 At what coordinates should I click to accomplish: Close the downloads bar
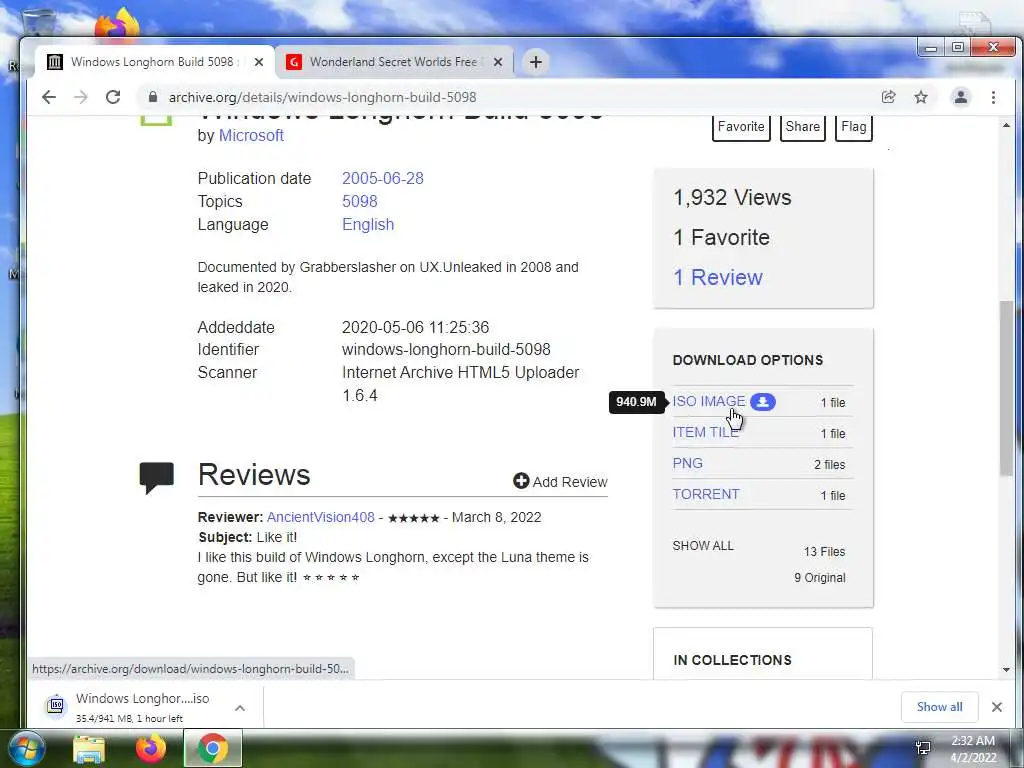[997, 707]
